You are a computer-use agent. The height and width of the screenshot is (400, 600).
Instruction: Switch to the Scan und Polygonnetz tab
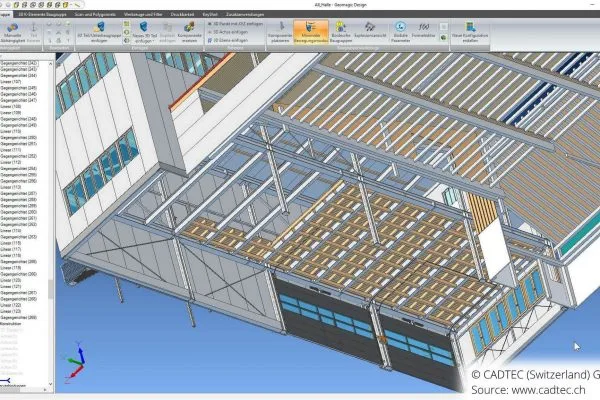[x=95, y=15]
